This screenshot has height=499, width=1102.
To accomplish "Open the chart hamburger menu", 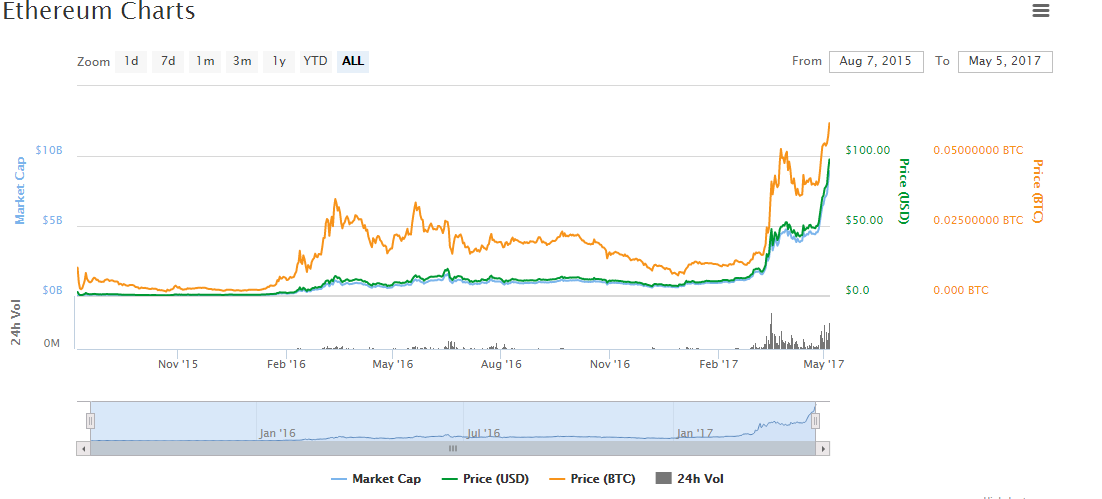I will point(1041,11).
